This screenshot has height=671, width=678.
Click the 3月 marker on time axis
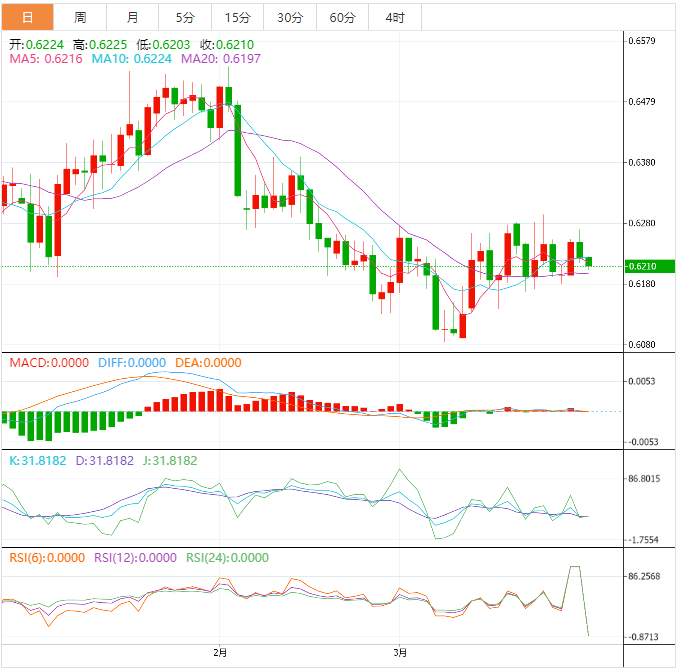(400, 653)
